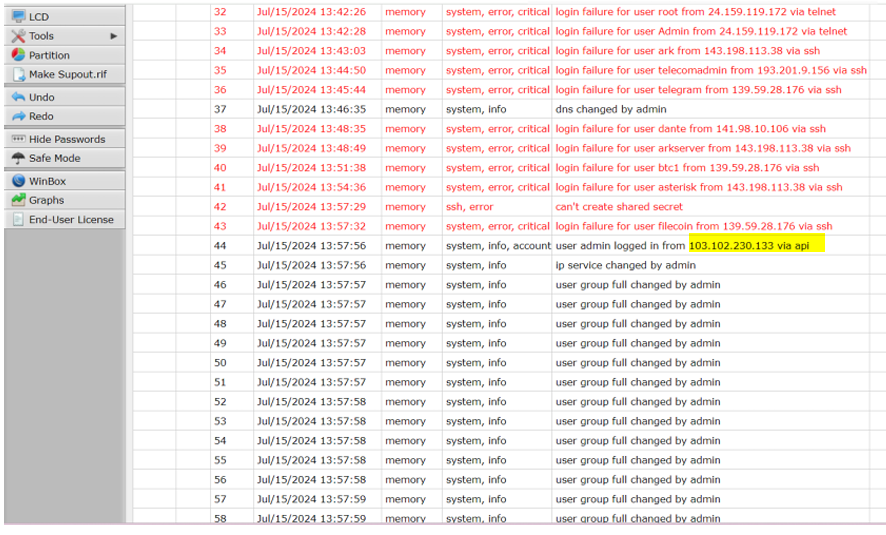Select the telecomadmin login failure message
The image size is (886, 535).
point(711,70)
